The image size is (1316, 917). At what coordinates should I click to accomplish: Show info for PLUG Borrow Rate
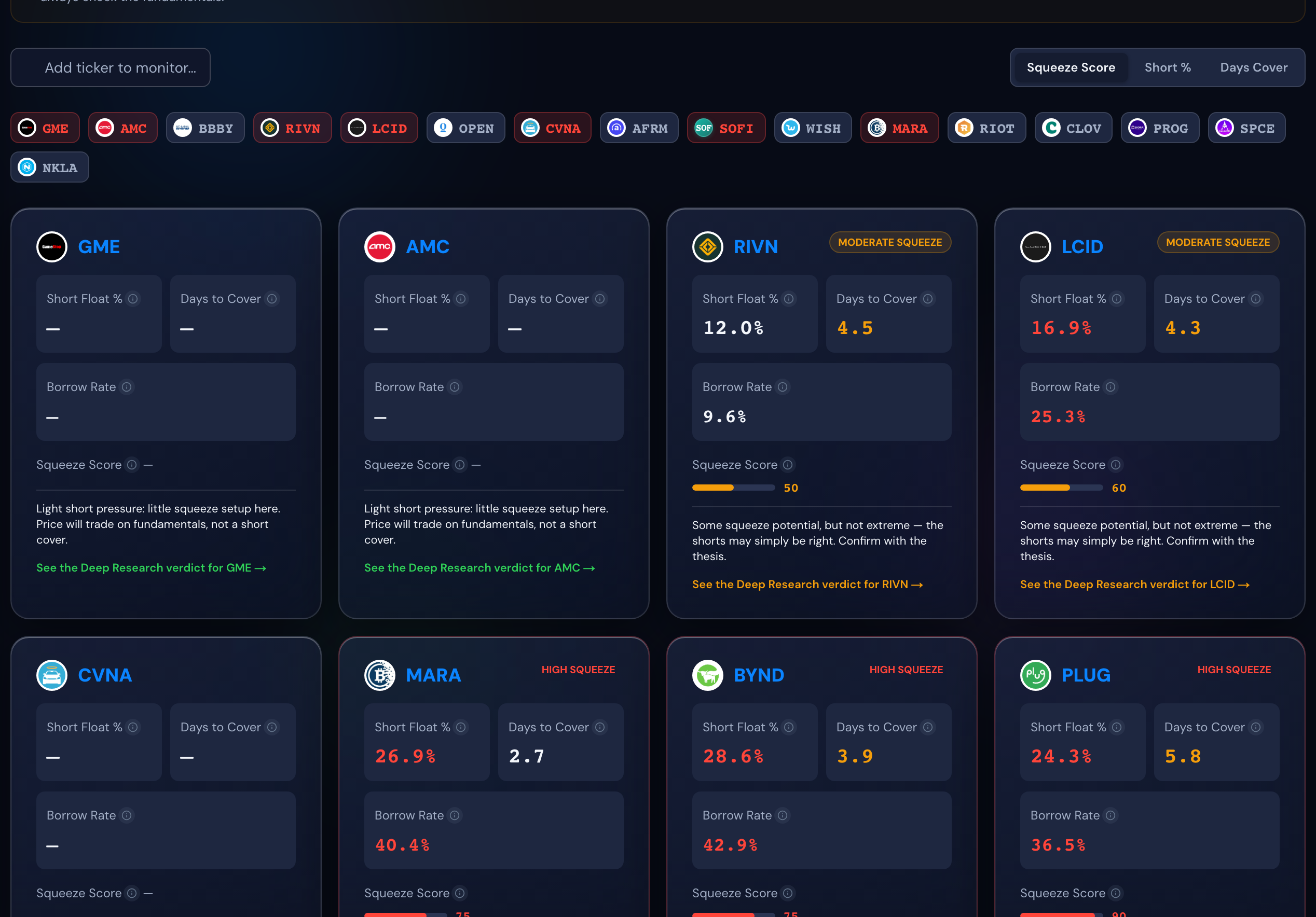point(1110,816)
